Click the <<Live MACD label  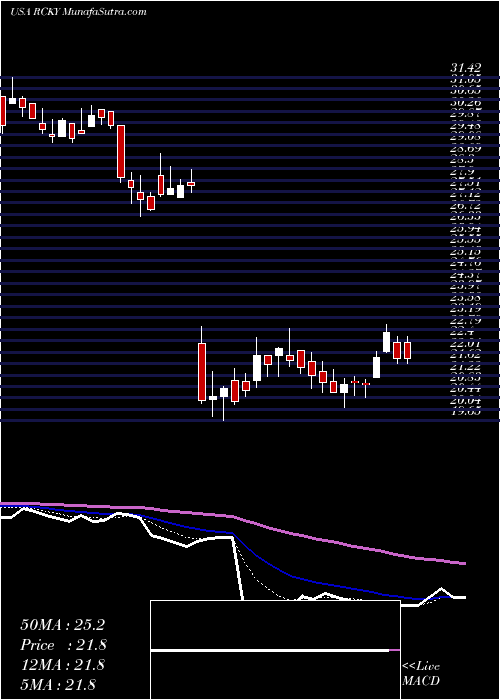coord(421,674)
